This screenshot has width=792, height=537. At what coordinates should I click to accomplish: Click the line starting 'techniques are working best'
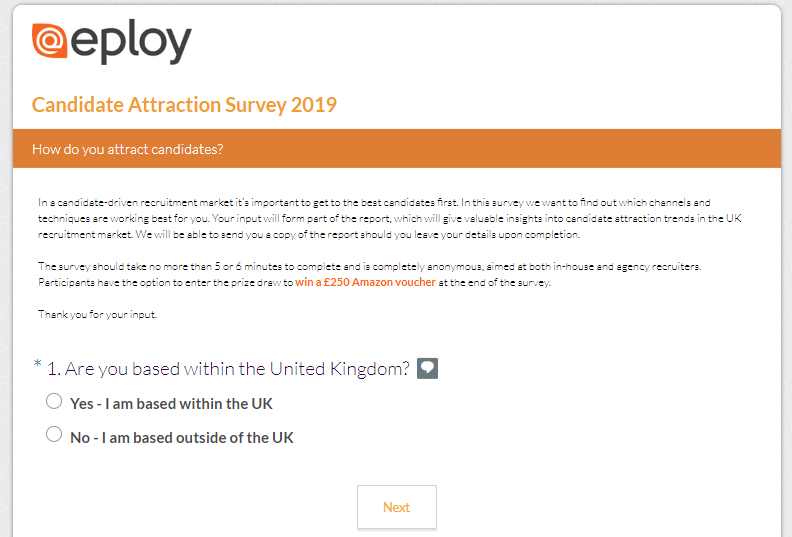coord(390,218)
